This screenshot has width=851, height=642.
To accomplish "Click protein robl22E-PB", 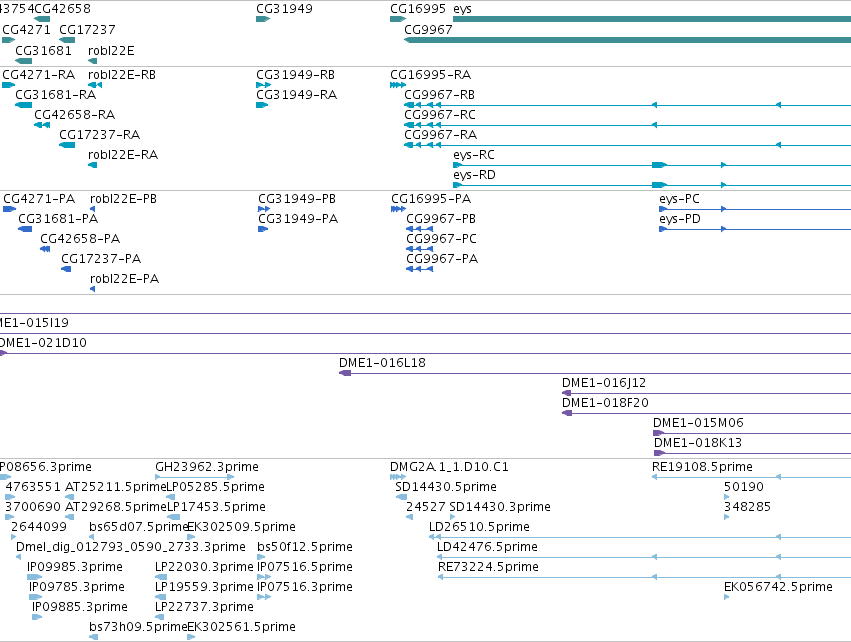I will tap(123, 199).
